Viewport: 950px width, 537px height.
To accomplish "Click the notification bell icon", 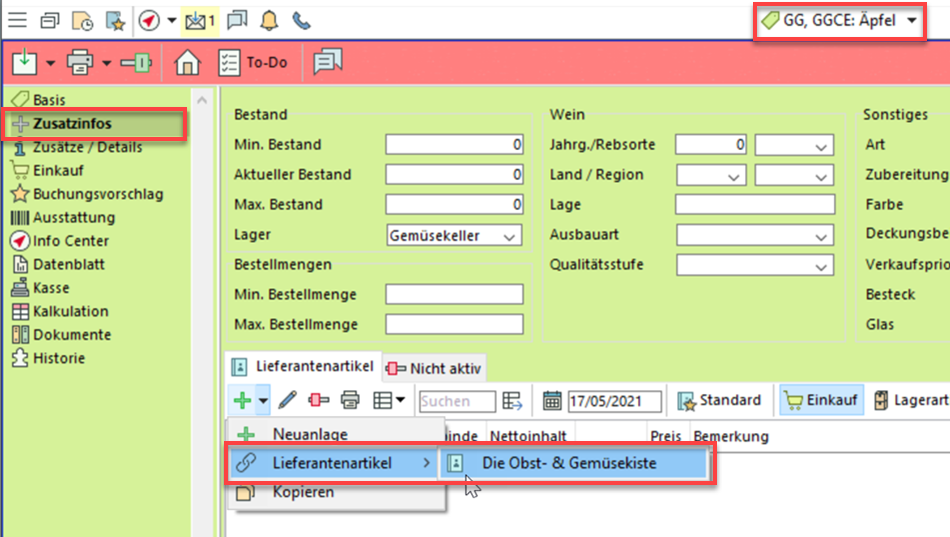I will tap(269, 20).
